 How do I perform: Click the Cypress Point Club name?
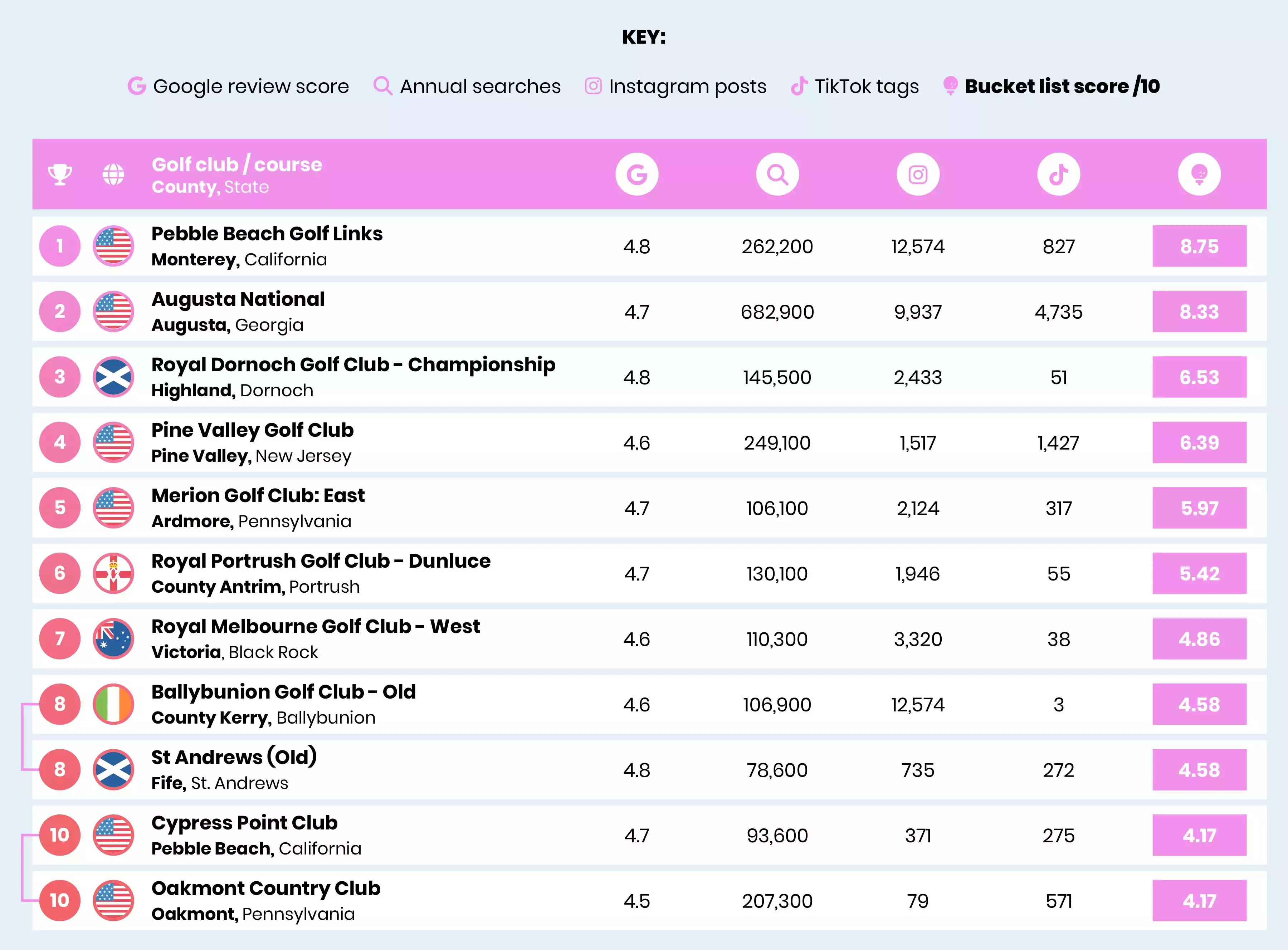pos(244,823)
